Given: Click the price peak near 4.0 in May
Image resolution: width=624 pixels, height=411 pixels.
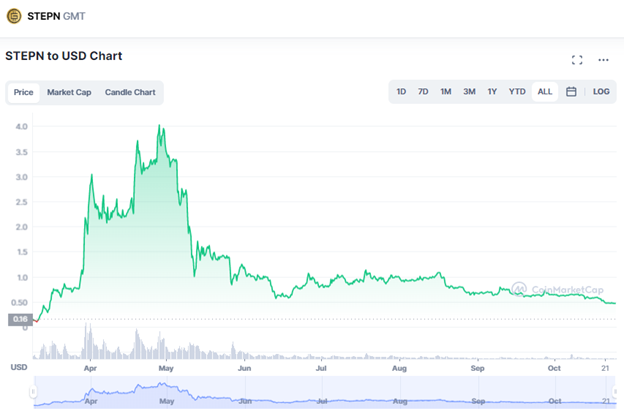Looking at the screenshot, I should 160,126.
